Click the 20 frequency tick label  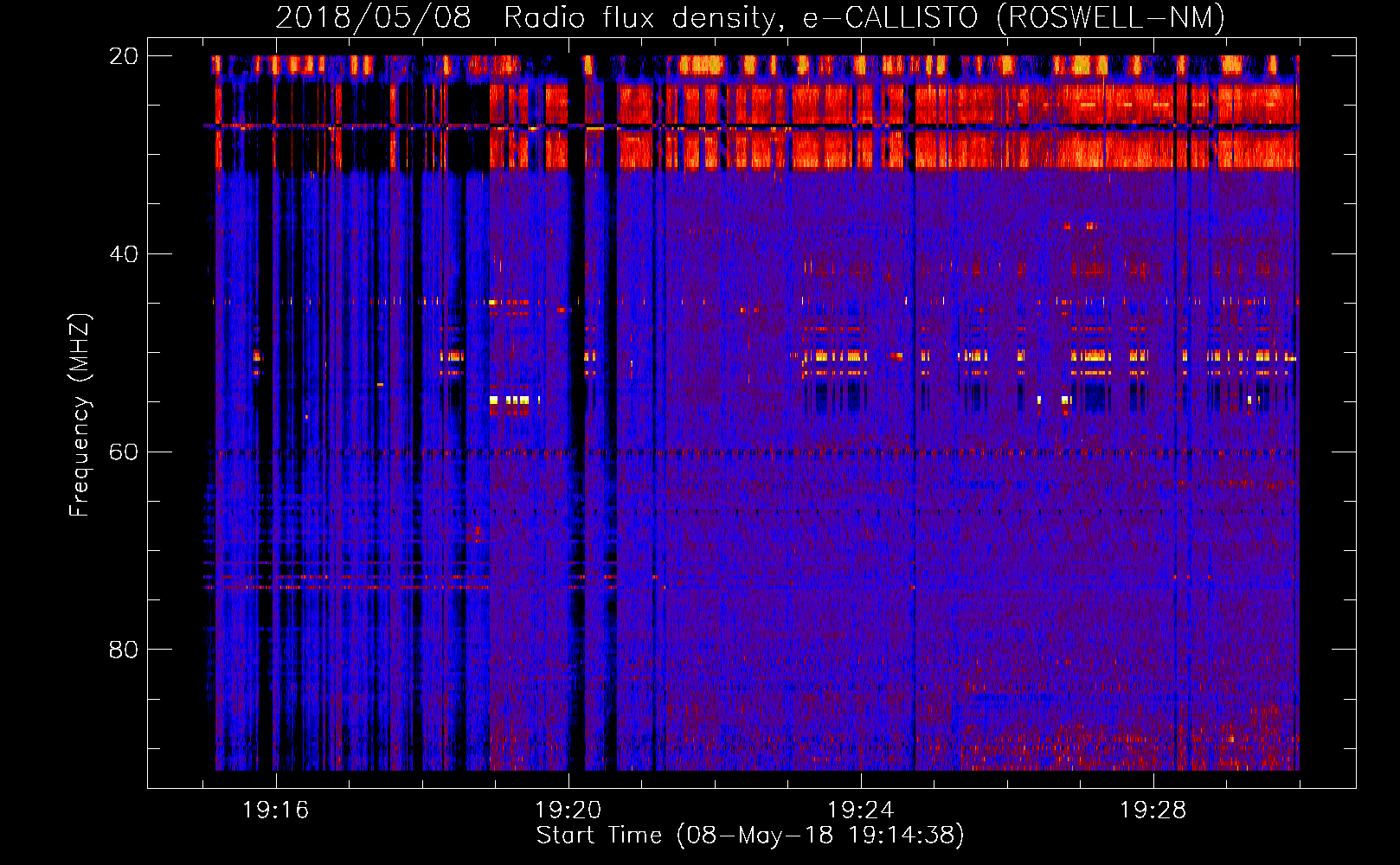[x=123, y=56]
